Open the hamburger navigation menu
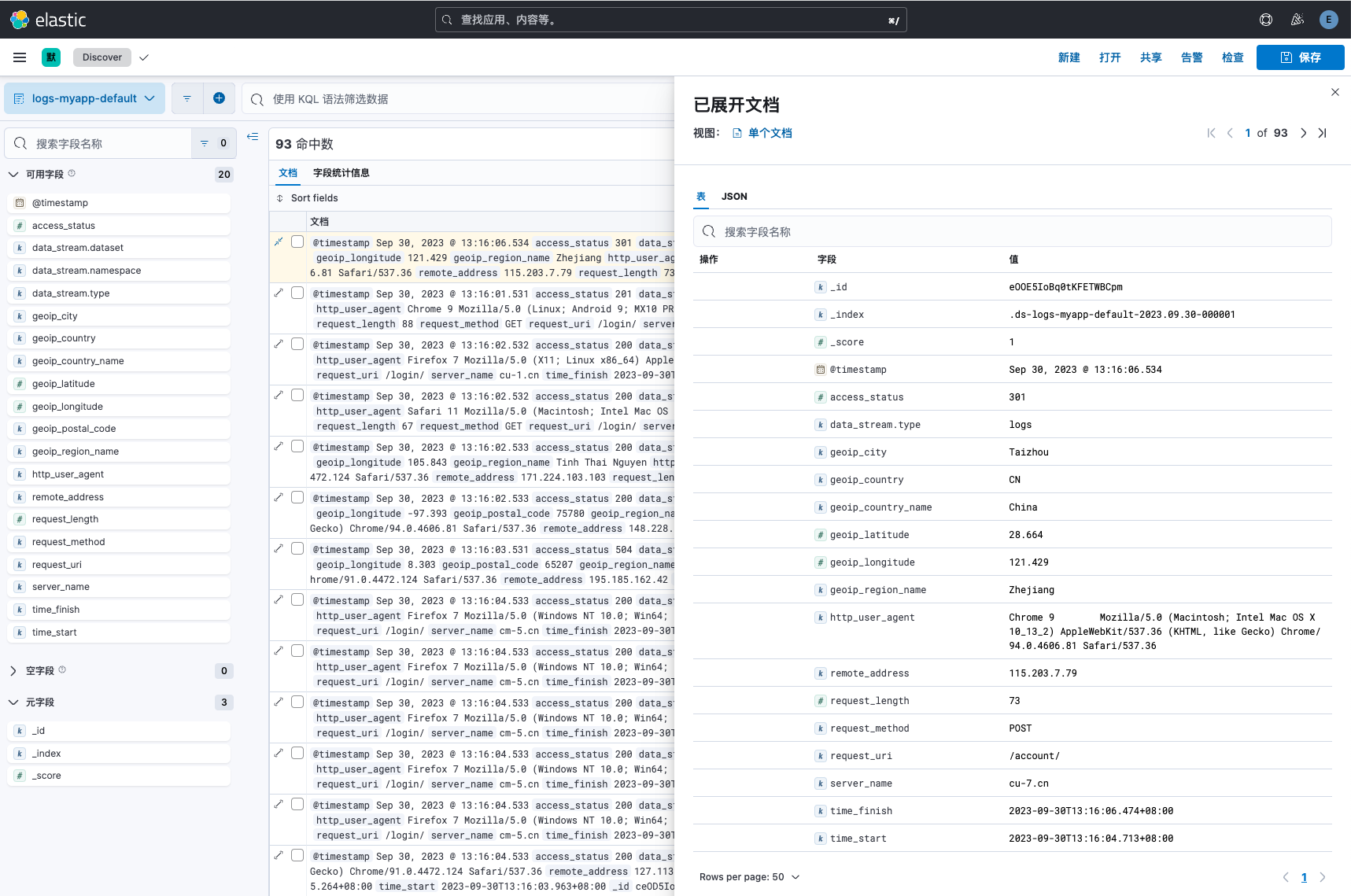 click(20, 57)
